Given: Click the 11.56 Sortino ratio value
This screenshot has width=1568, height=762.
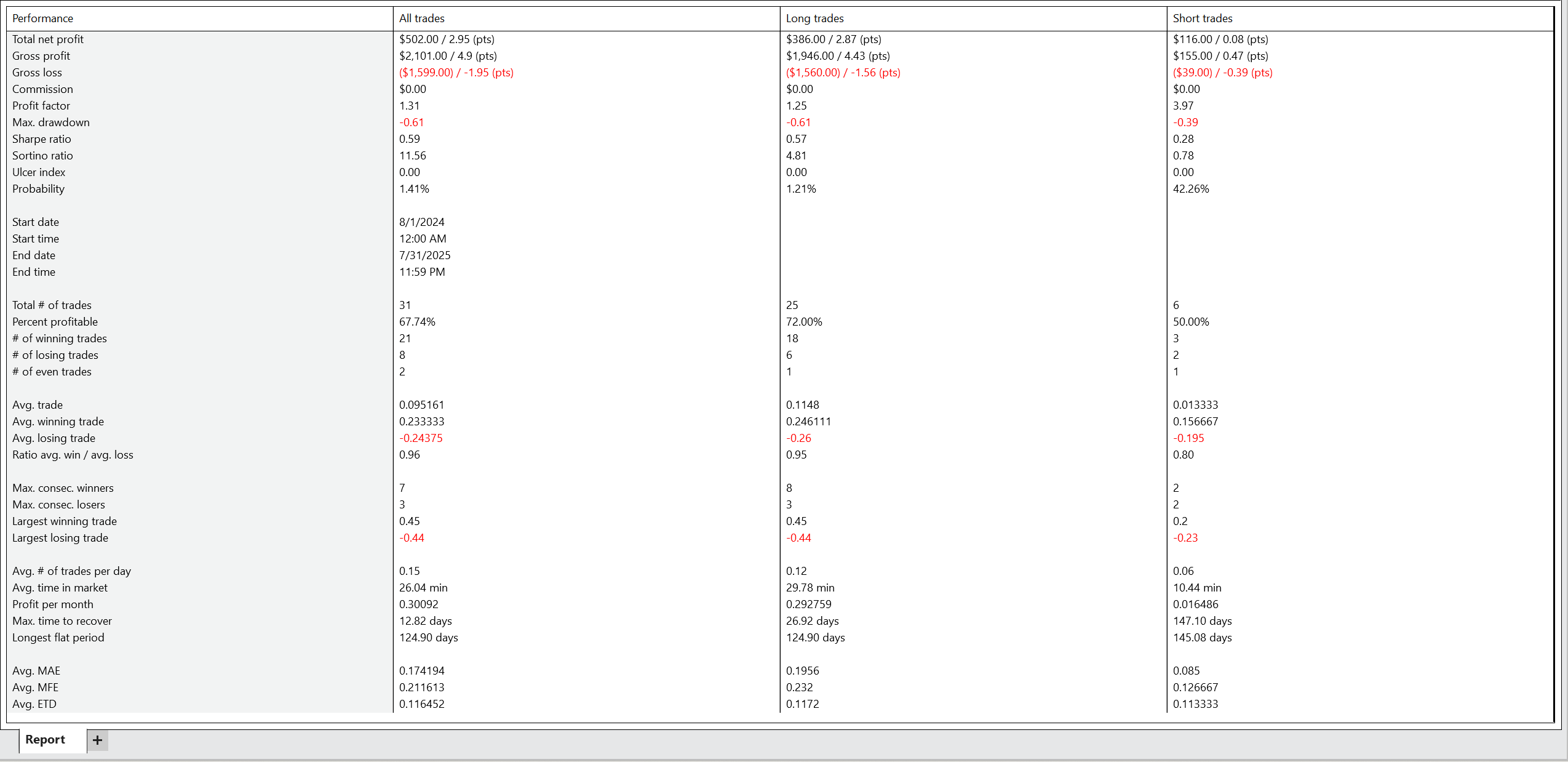Looking at the screenshot, I should [413, 156].
